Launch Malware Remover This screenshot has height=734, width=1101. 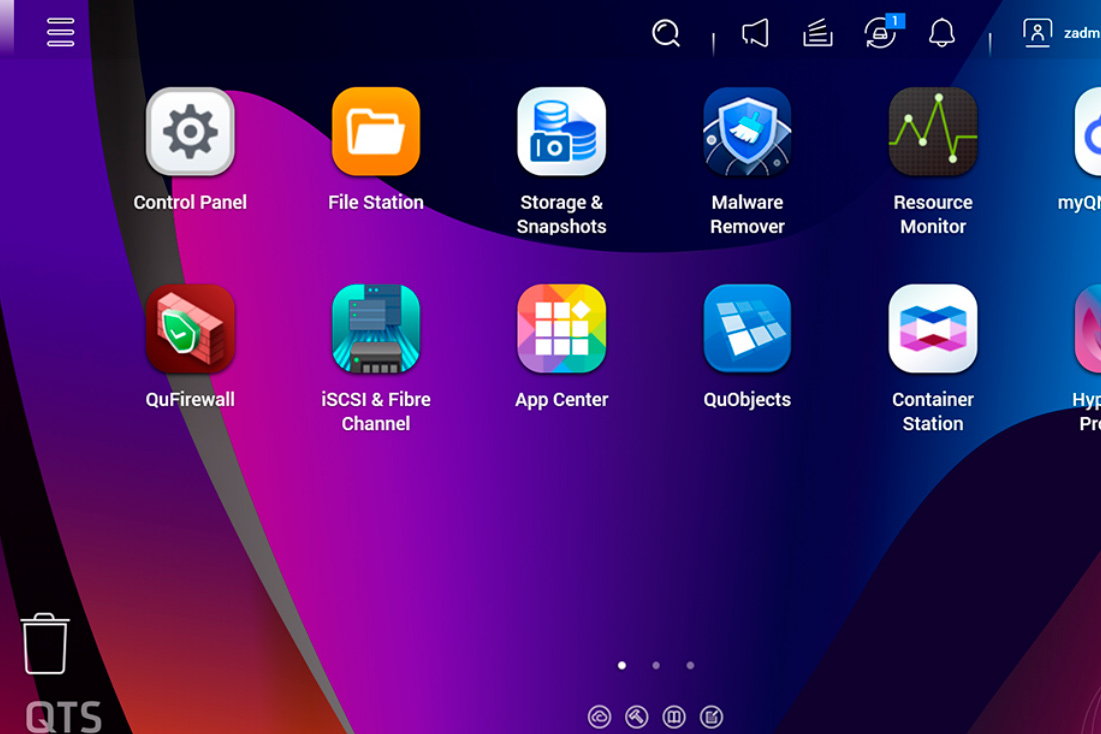(747, 131)
